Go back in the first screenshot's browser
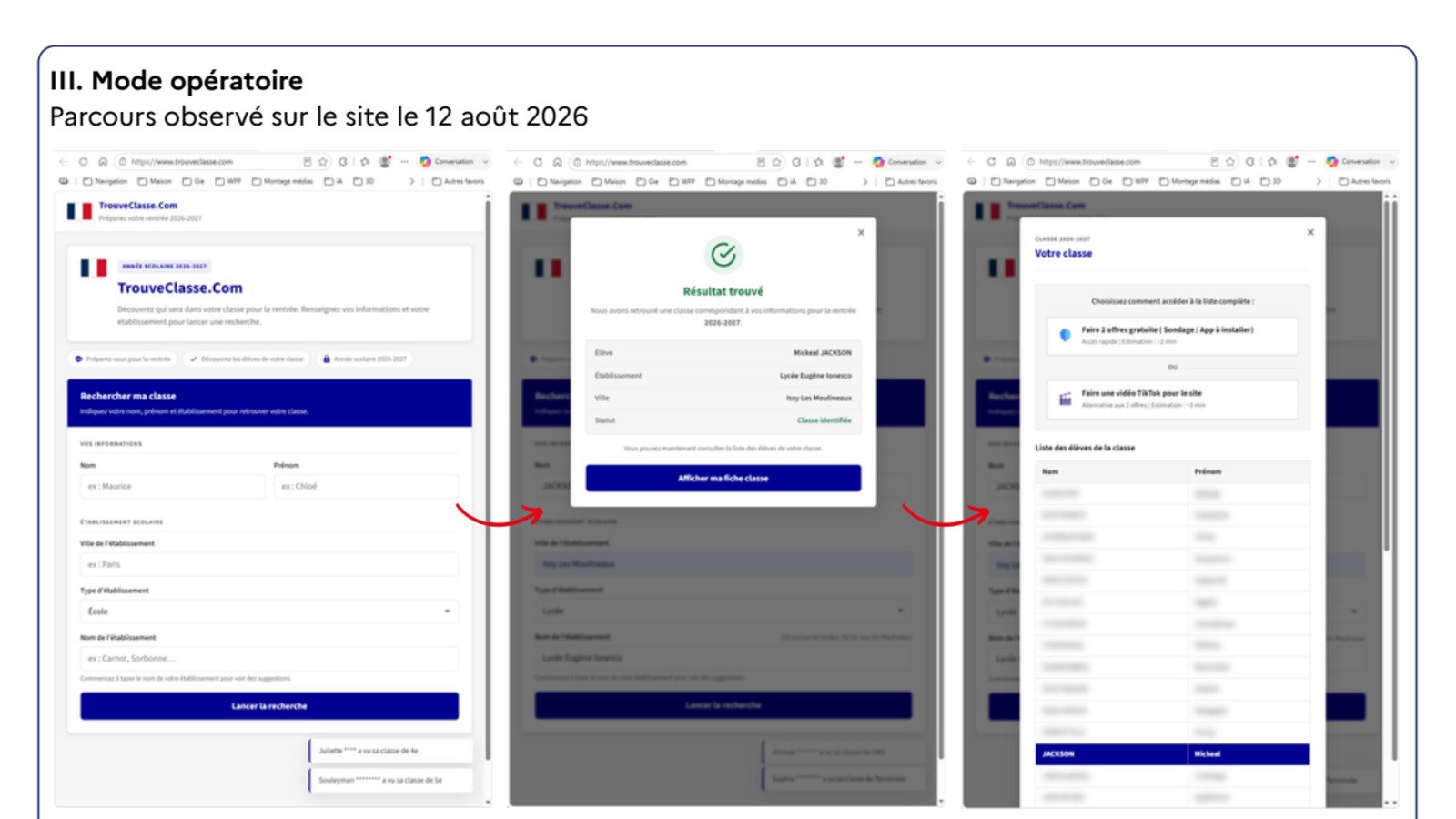1456x819 pixels. point(63,162)
